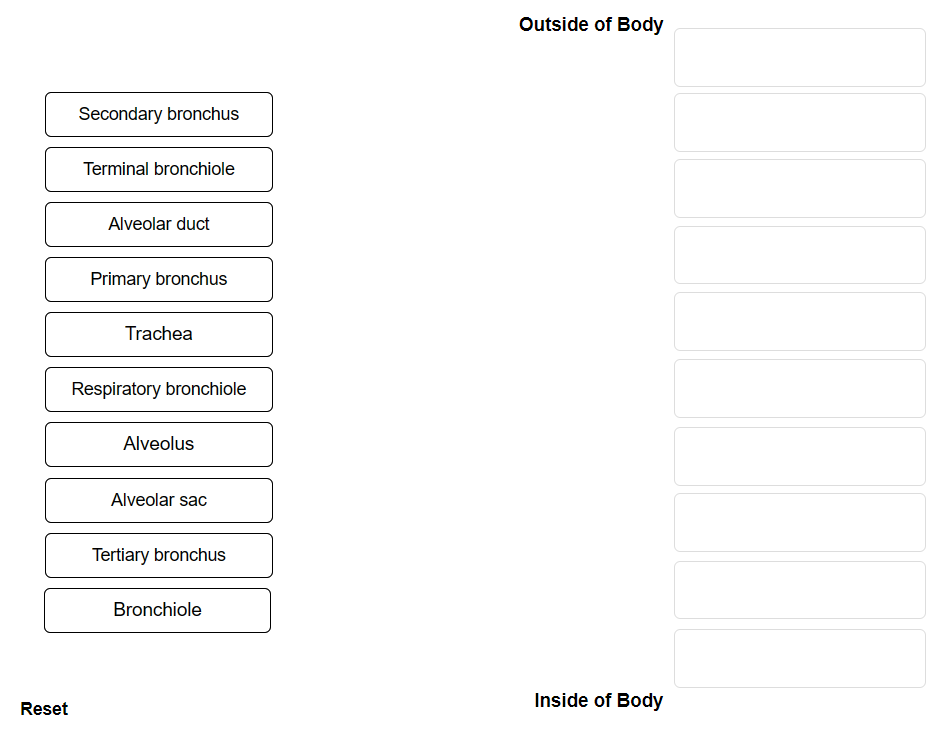Select the Alveolar sac label
The image size is (938, 740).
pos(158,500)
